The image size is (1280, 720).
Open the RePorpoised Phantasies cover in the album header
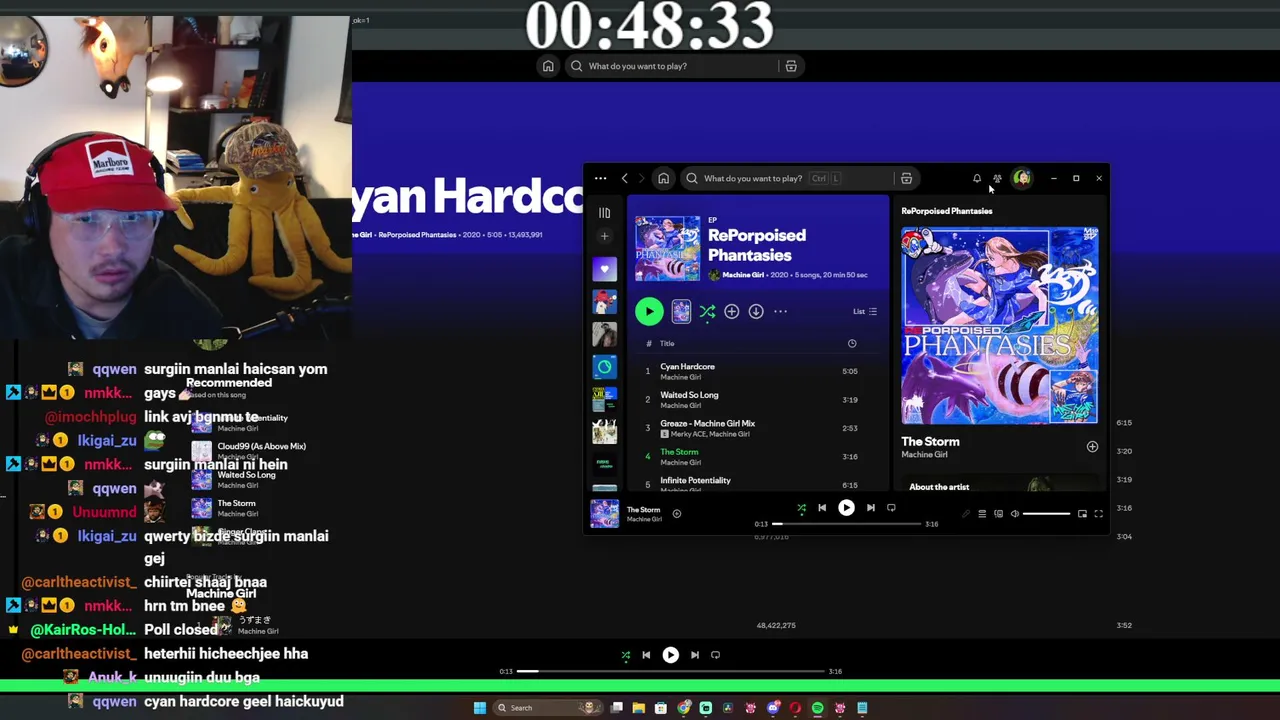pyautogui.click(x=668, y=249)
